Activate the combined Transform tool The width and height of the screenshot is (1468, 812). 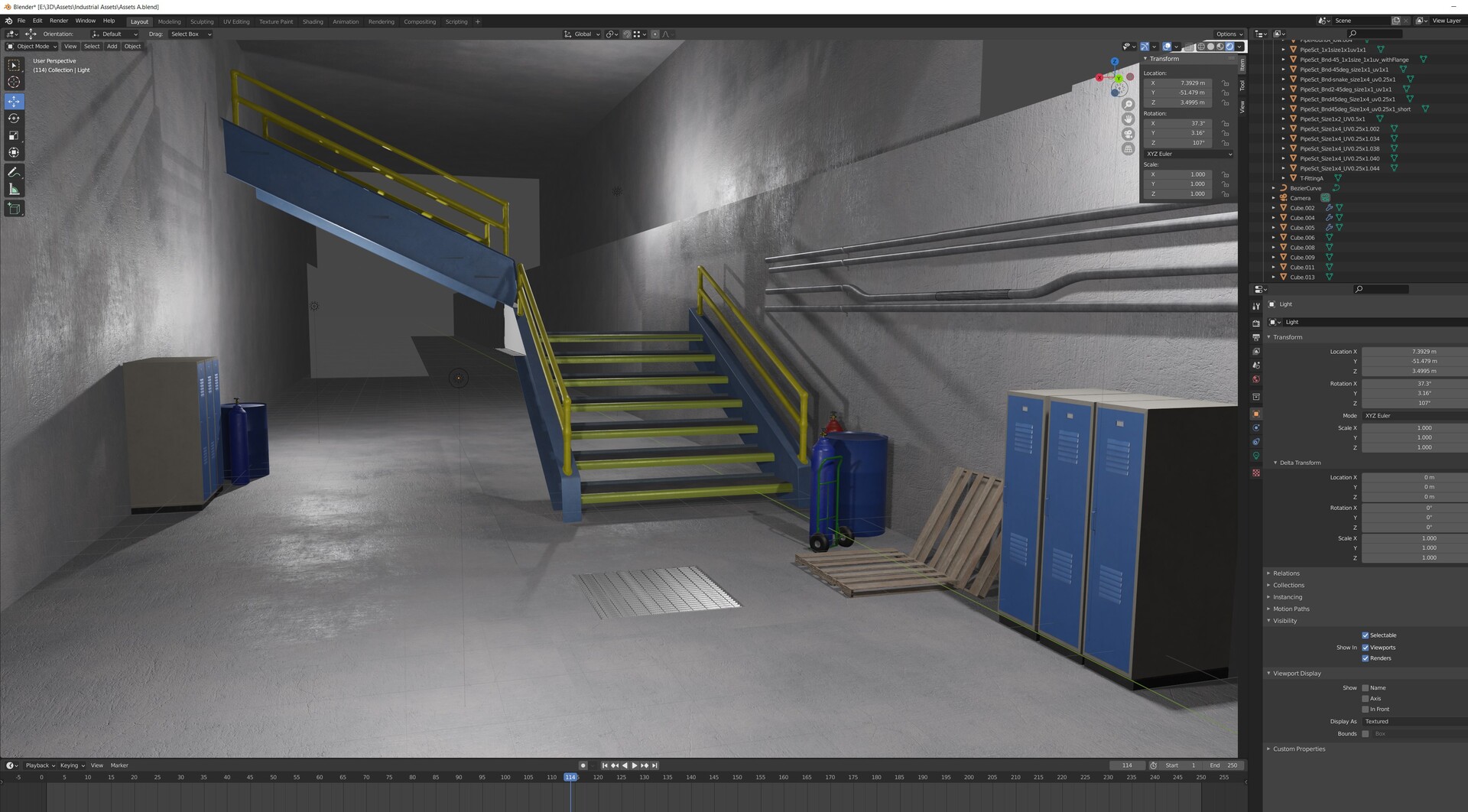pyautogui.click(x=14, y=152)
